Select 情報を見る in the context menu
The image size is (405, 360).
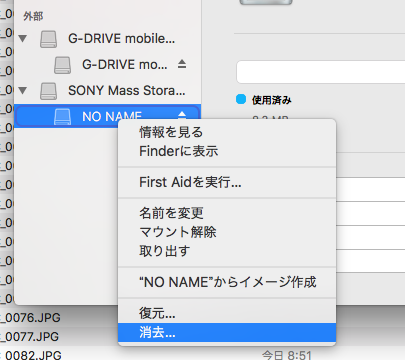(227, 132)
